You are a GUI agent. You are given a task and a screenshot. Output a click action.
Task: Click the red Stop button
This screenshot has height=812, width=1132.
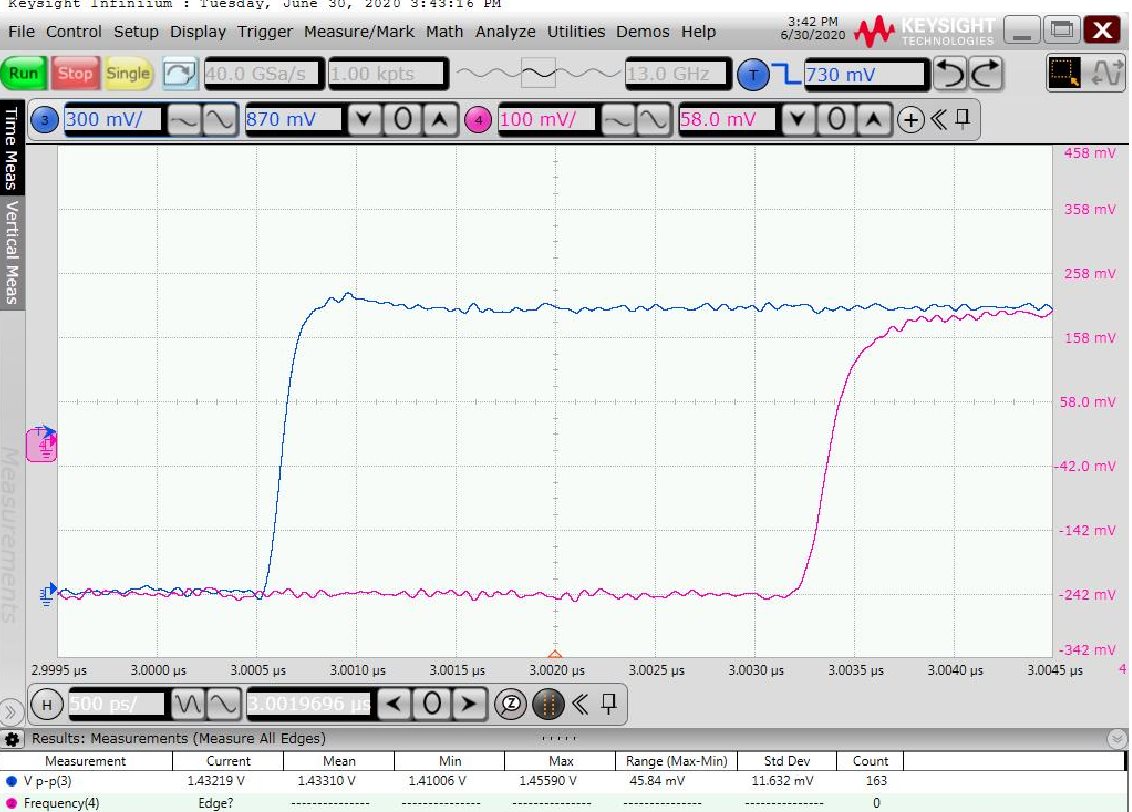coord(74,73)
